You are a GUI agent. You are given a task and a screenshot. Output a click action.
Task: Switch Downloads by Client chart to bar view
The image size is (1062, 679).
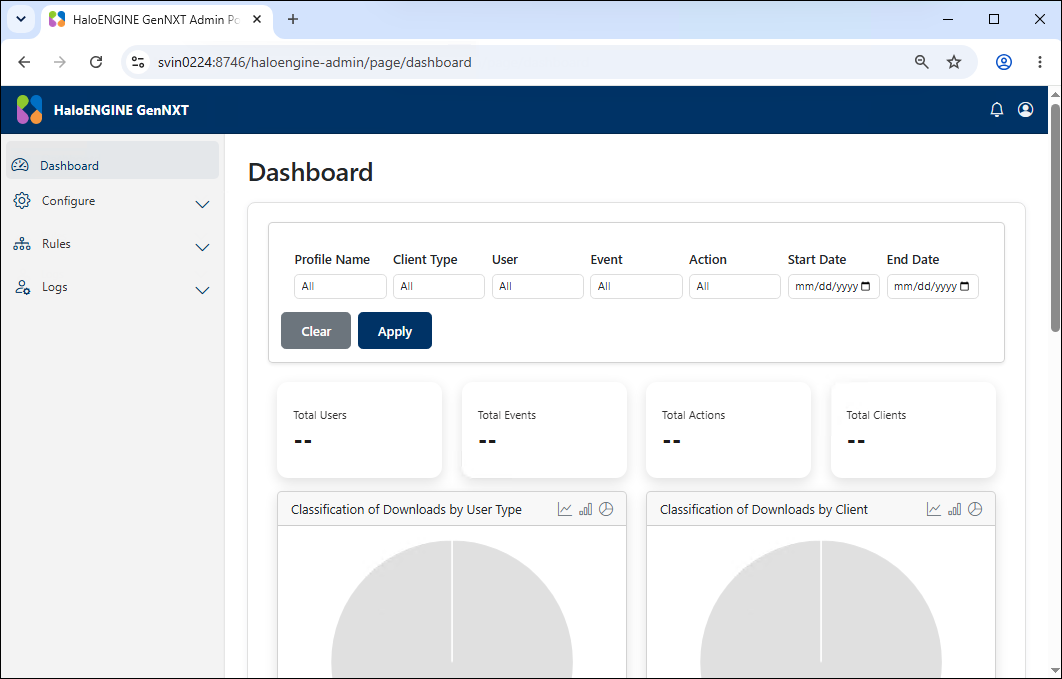click(x=954, y=509)
